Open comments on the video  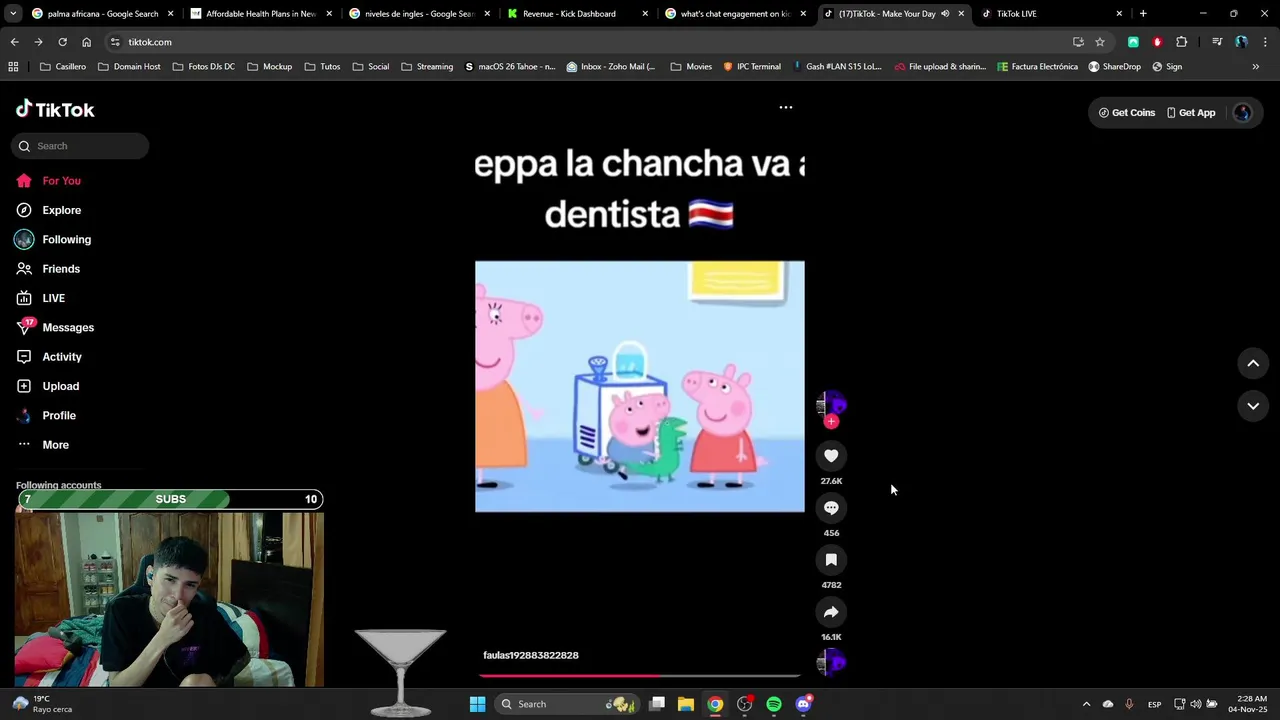tap(831, 508)
